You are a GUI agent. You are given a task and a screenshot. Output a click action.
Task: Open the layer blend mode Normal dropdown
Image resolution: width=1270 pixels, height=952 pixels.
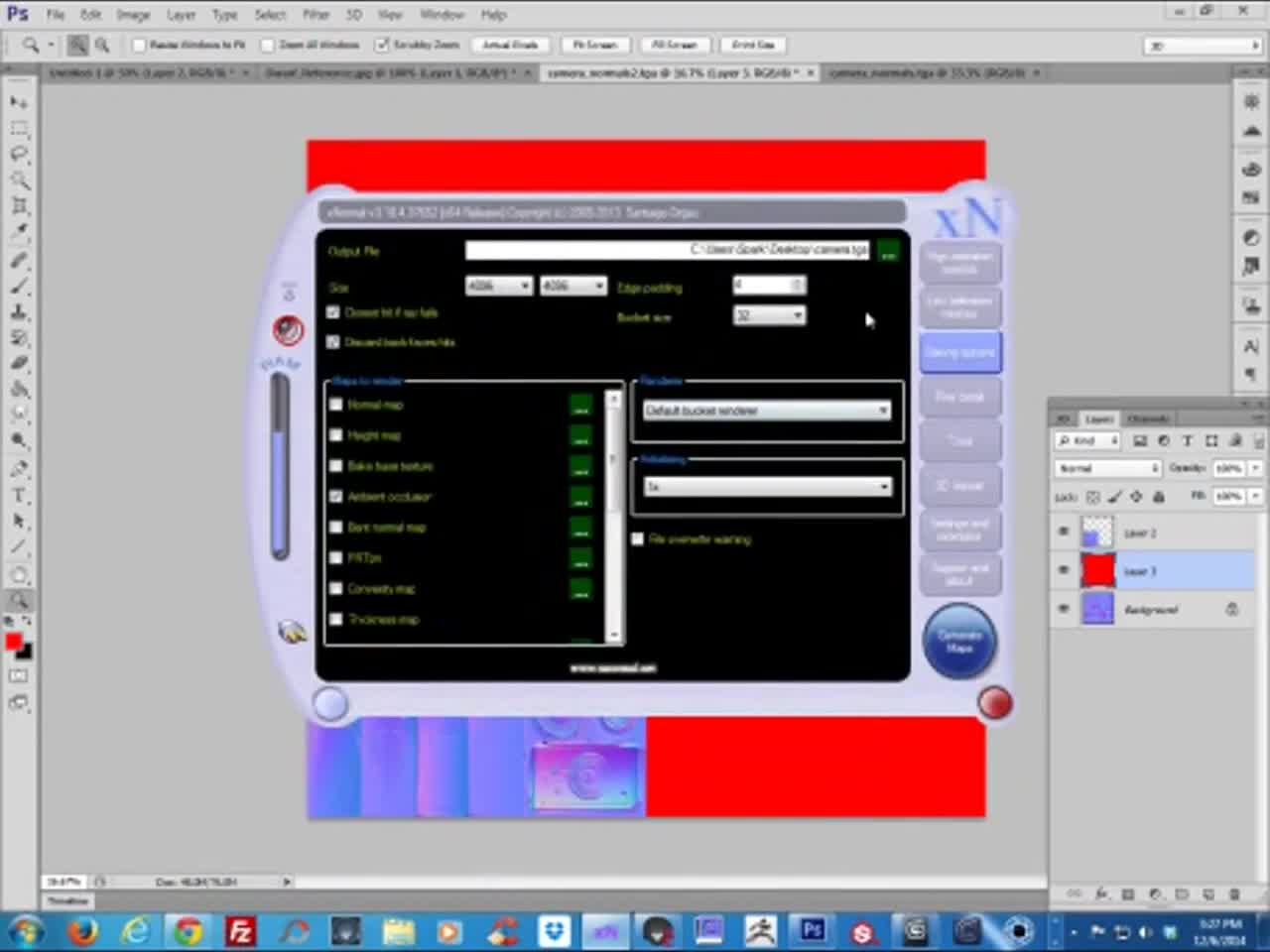tap(1107, 468)
